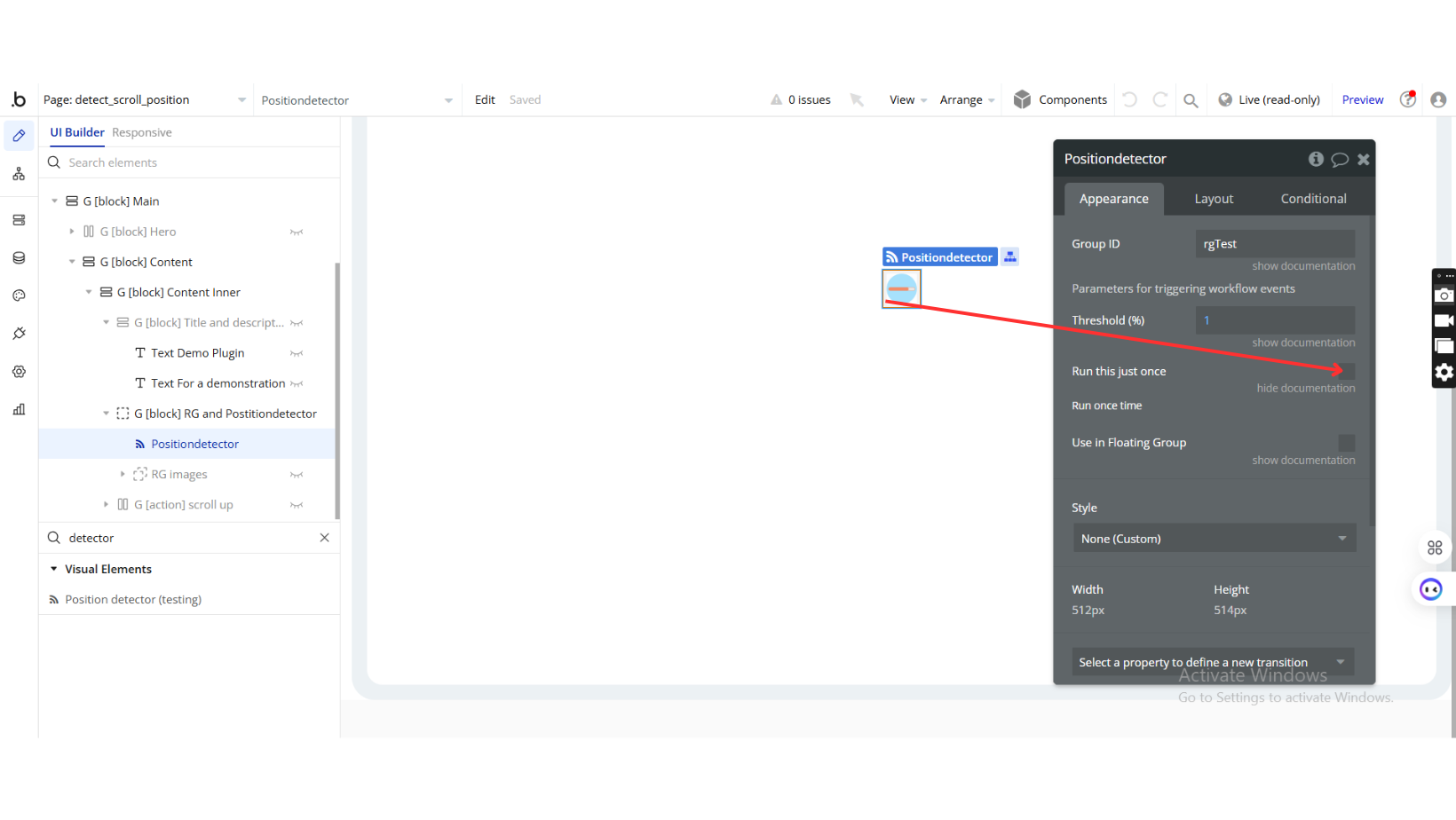Click the four-circle apps icon on right edge
This screenshot has width=1456, height=820.
(x=1435, y=548)
